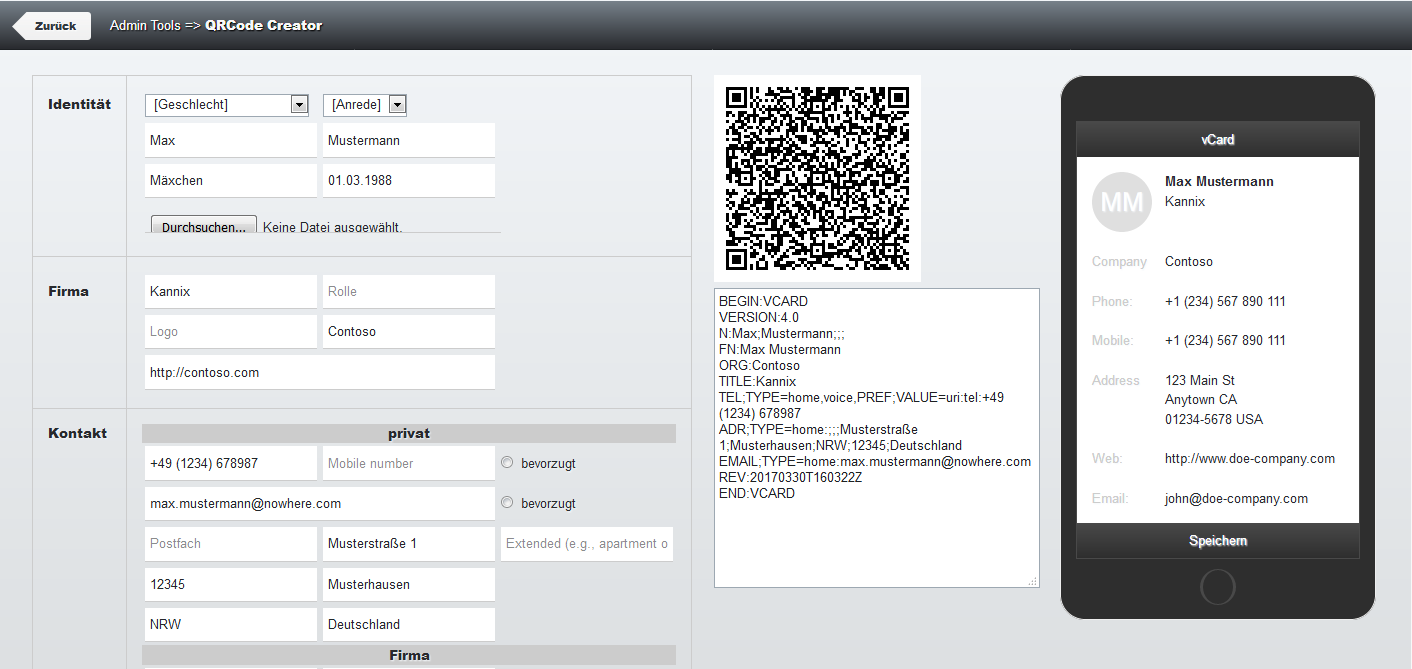Screen dimensions: 1412x669
Task: Click the URL field with http://contoso.com
Action: pos(320,373)
